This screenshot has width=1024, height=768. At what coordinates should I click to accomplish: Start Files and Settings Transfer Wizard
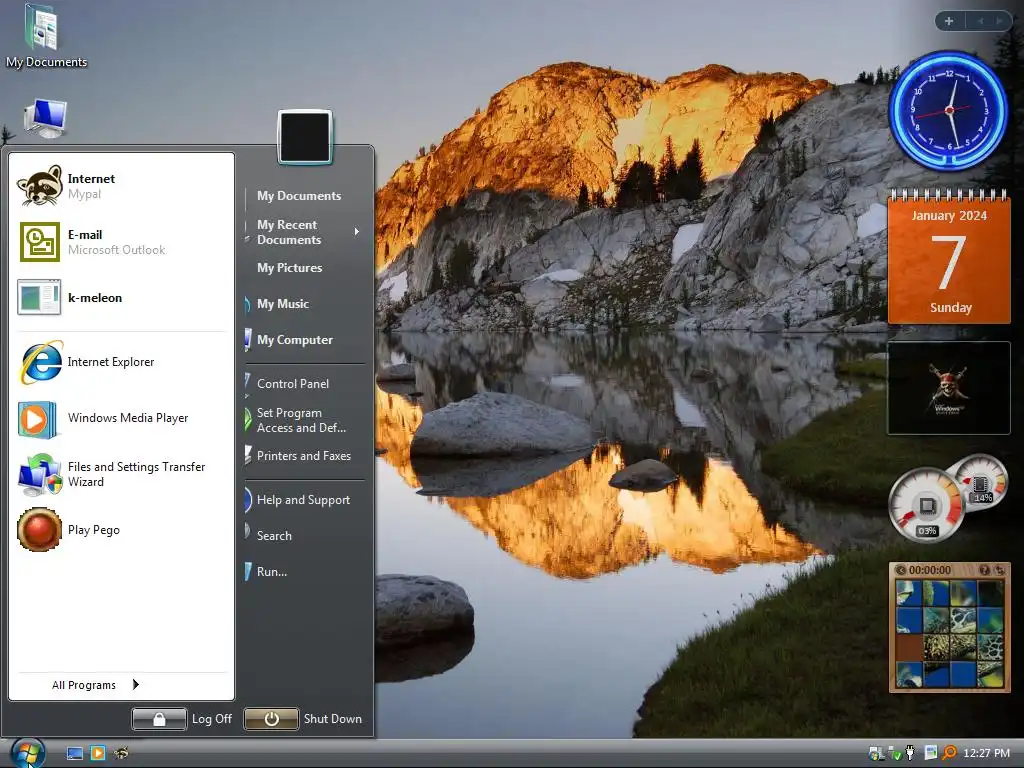[x=121, y=474]
